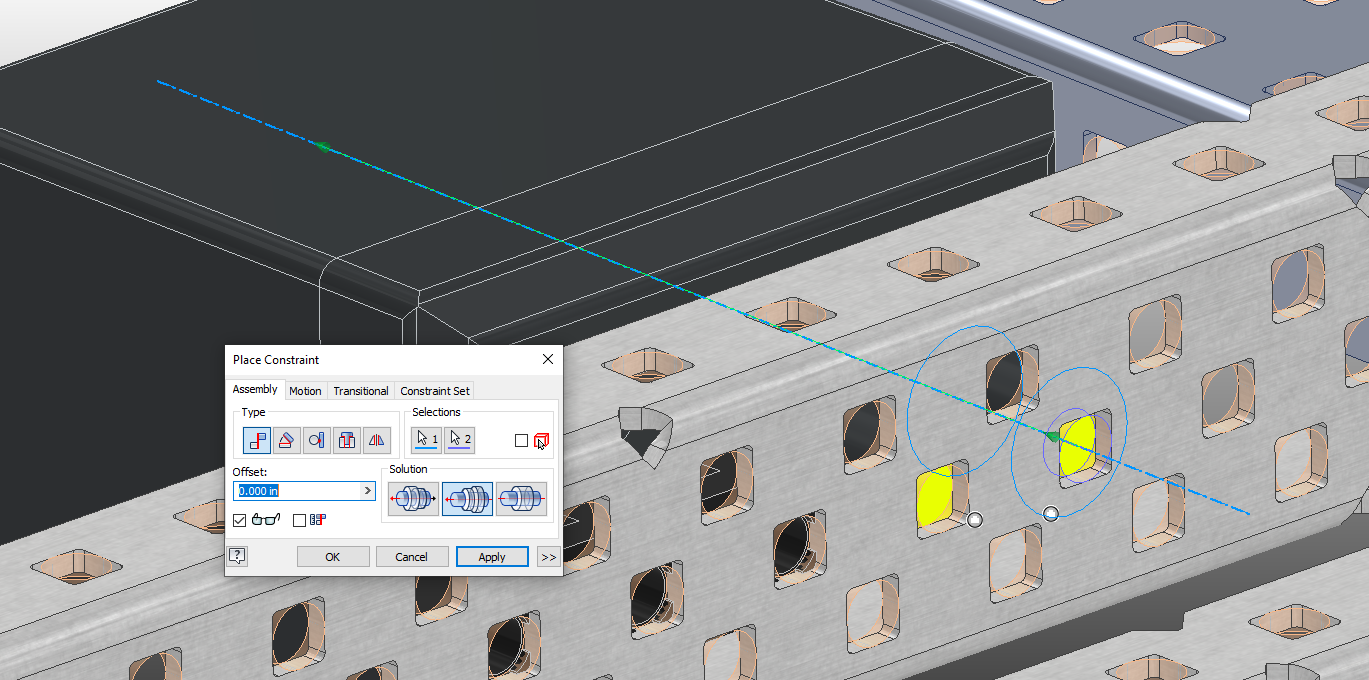
Task: Enable Predict Offset and Orientation checkbox
Action: (299, 520)
